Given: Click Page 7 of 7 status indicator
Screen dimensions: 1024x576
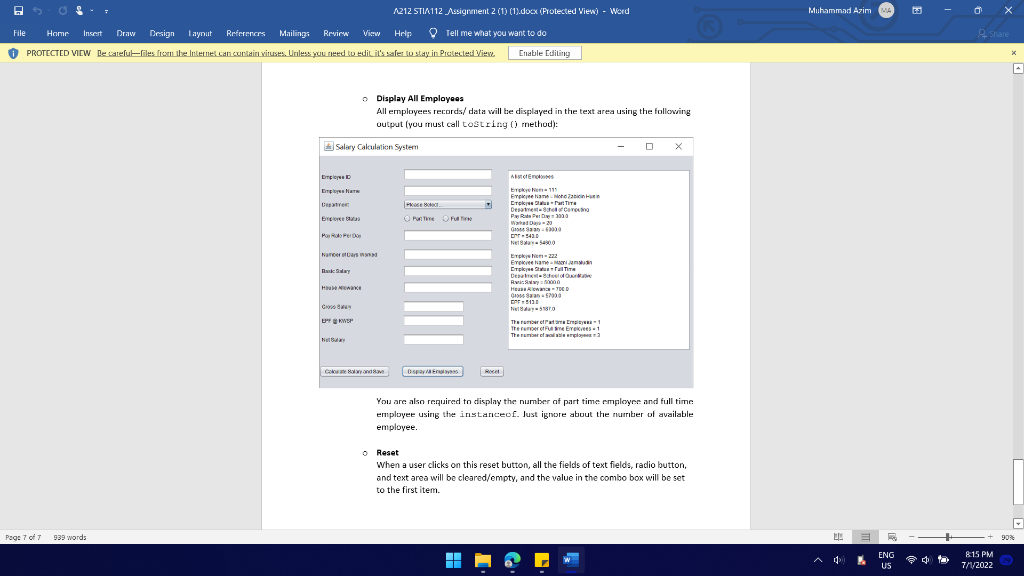Looking at the screenshot, I should [24, 537].
